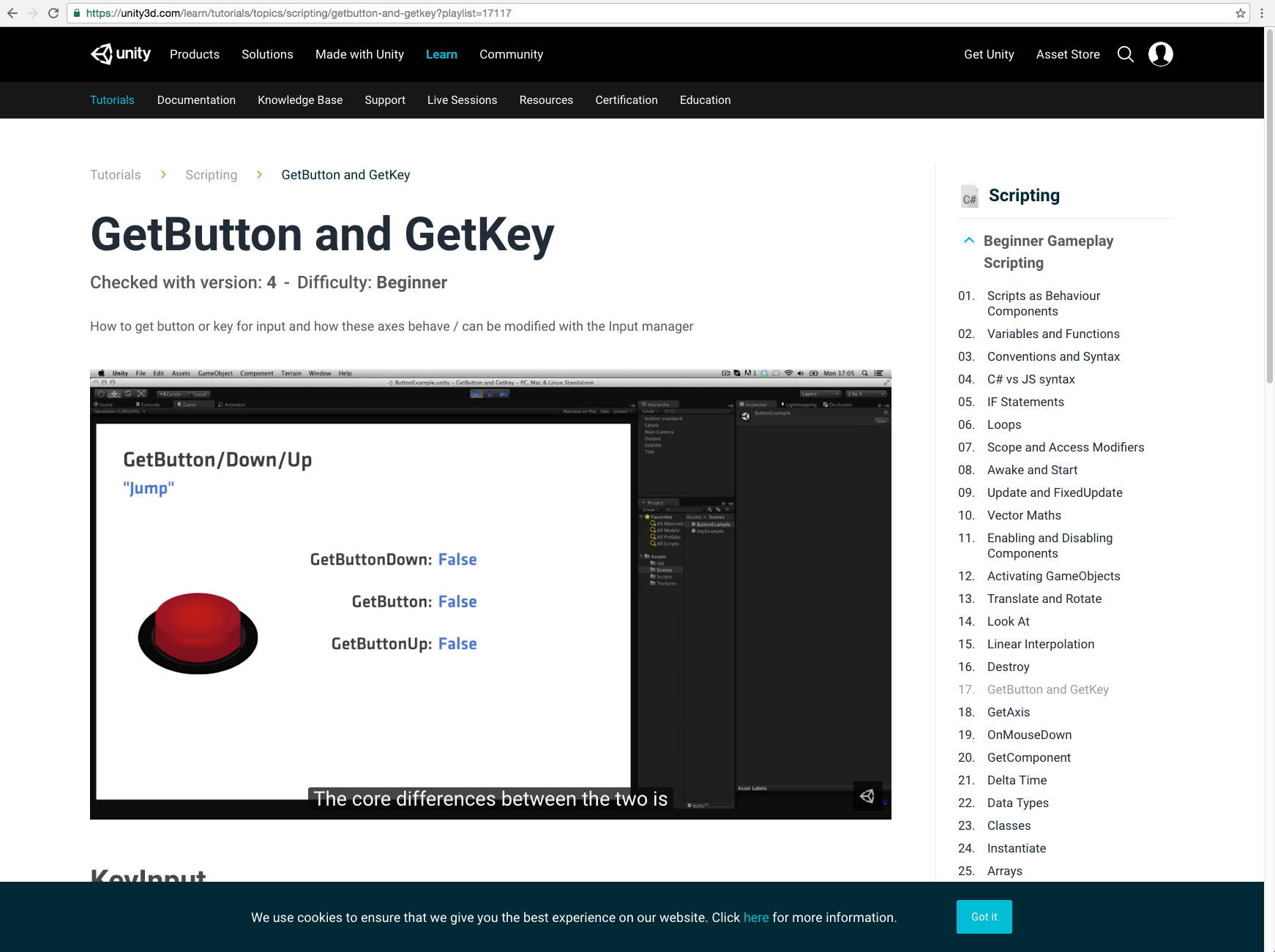The width and height of the screenshot is (1275, 952).
Task: Click the Got it cookie button
Action: [984, 917]
